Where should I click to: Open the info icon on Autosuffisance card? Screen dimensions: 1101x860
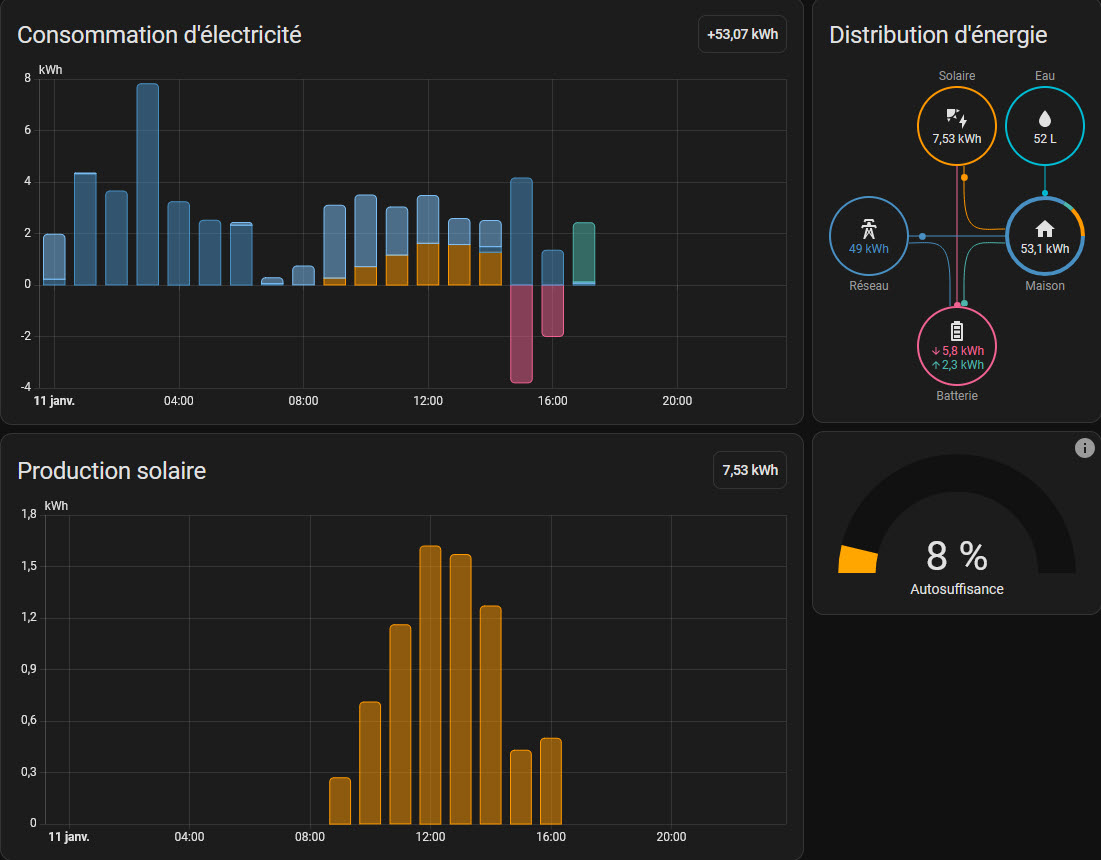coord(1085,448)
